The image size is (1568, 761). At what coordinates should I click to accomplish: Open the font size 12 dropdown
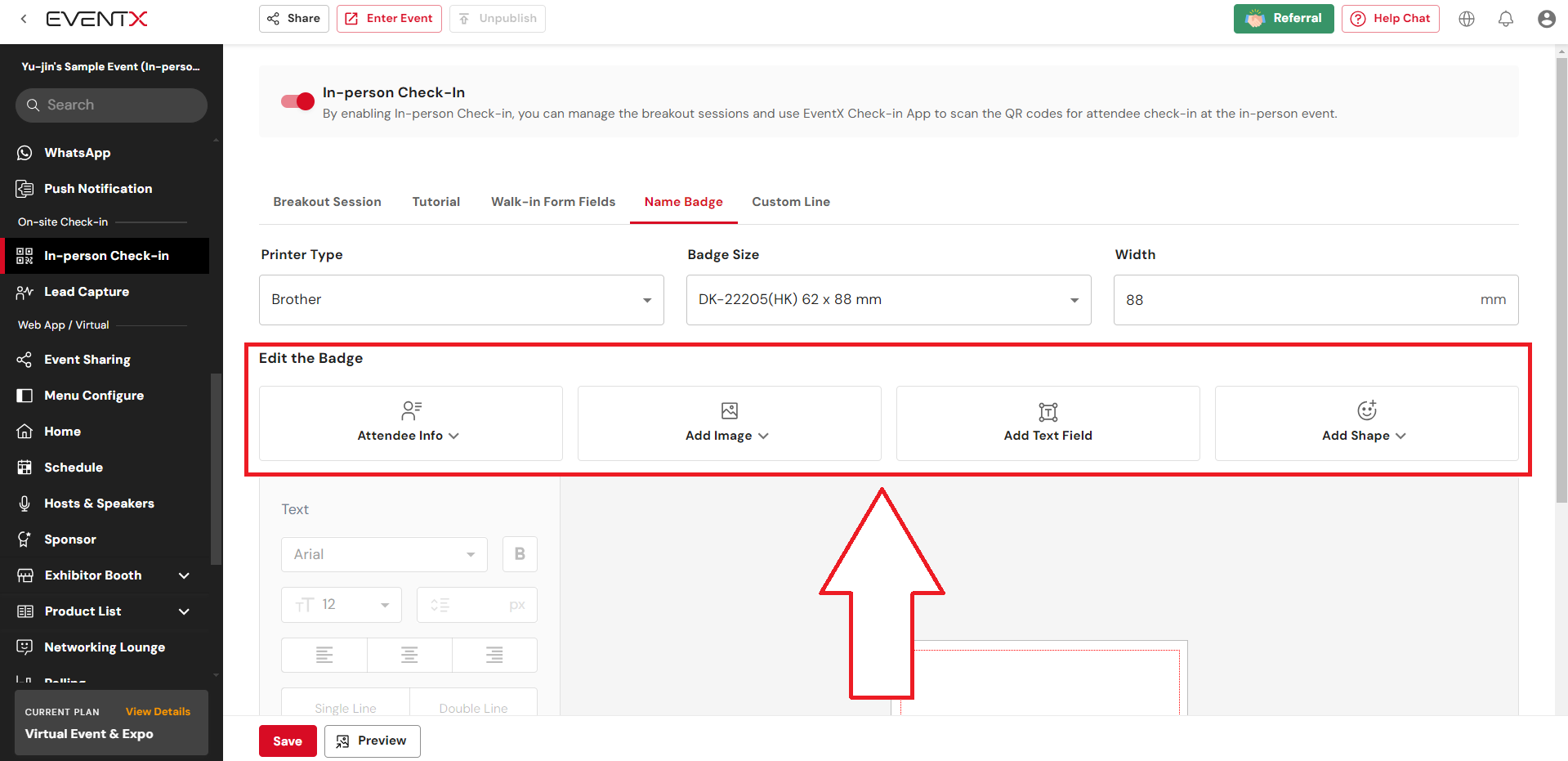(x=342, y=605)
